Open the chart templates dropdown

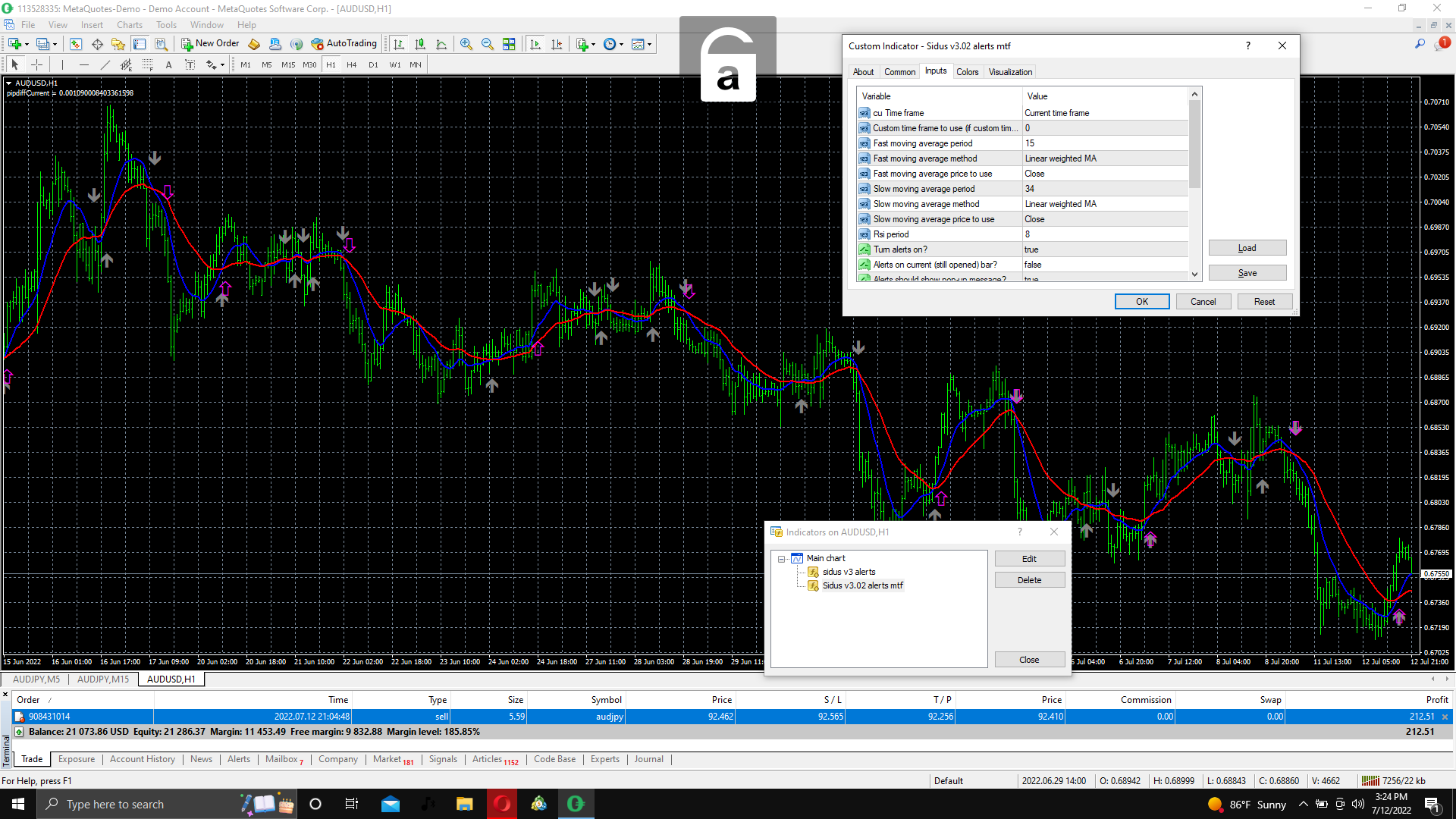(x=641, y=44)
